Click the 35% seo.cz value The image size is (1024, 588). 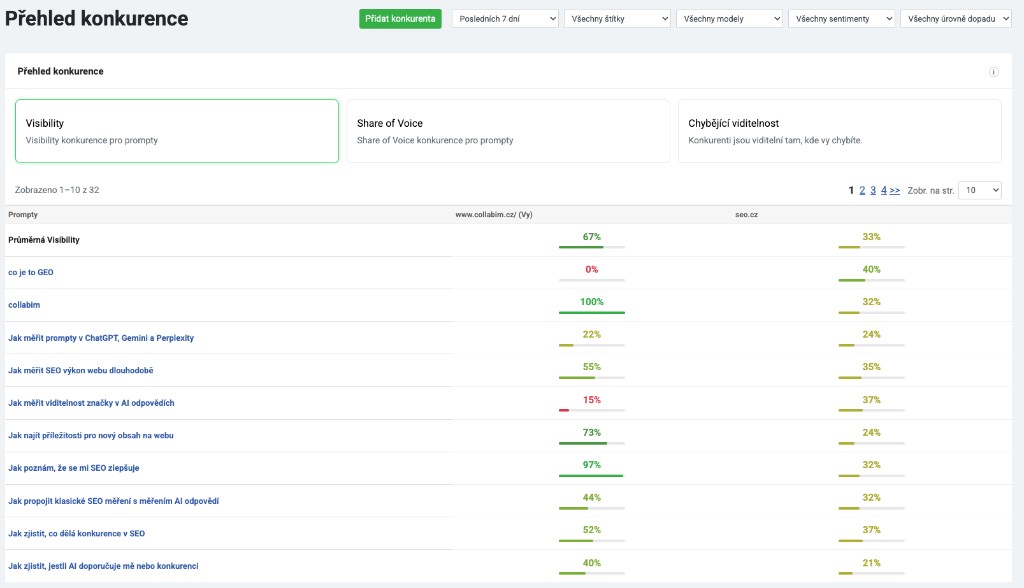(x=871, y=367)
